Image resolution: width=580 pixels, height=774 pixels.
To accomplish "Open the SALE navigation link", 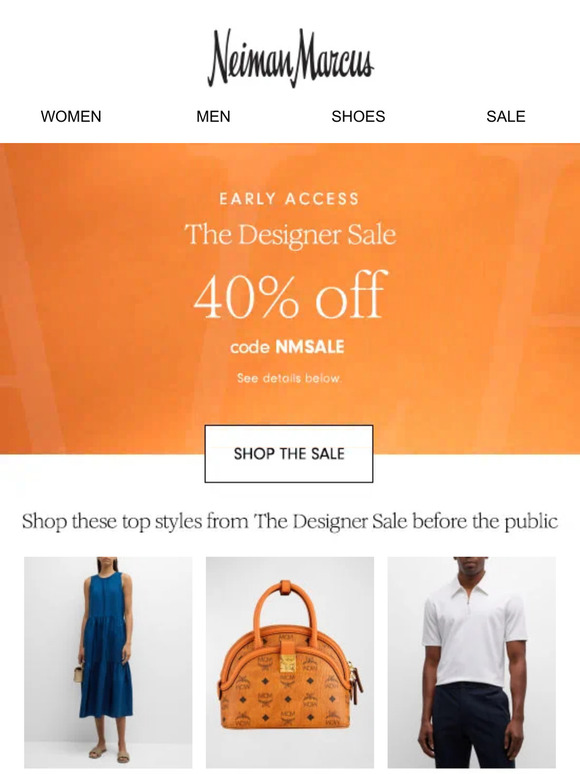I will click(505, 116).
